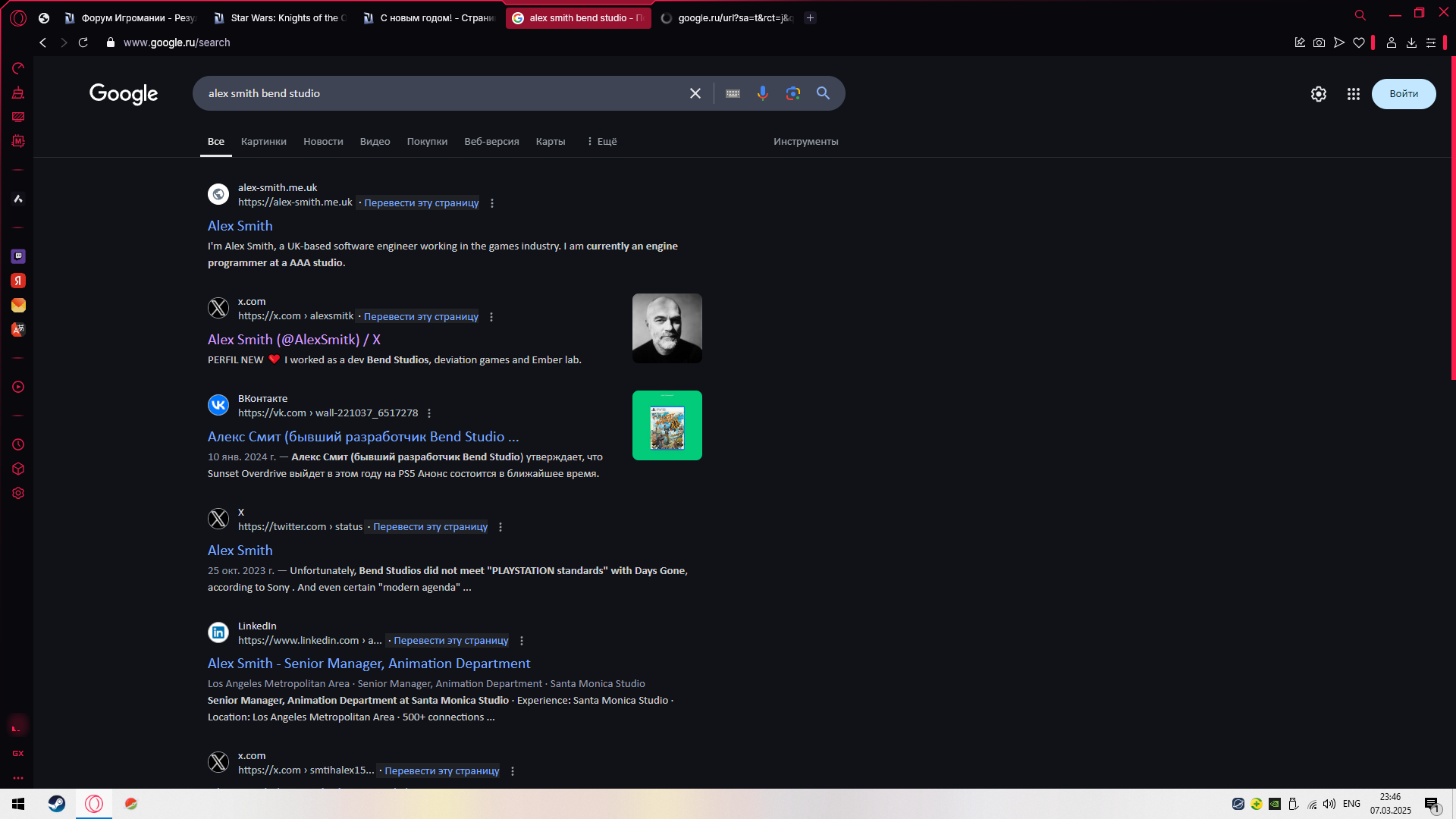Image resolution: width=1456 pixels, height=819 pixels.
Task: Clear the Google search box text
Action: coord(695,93)
